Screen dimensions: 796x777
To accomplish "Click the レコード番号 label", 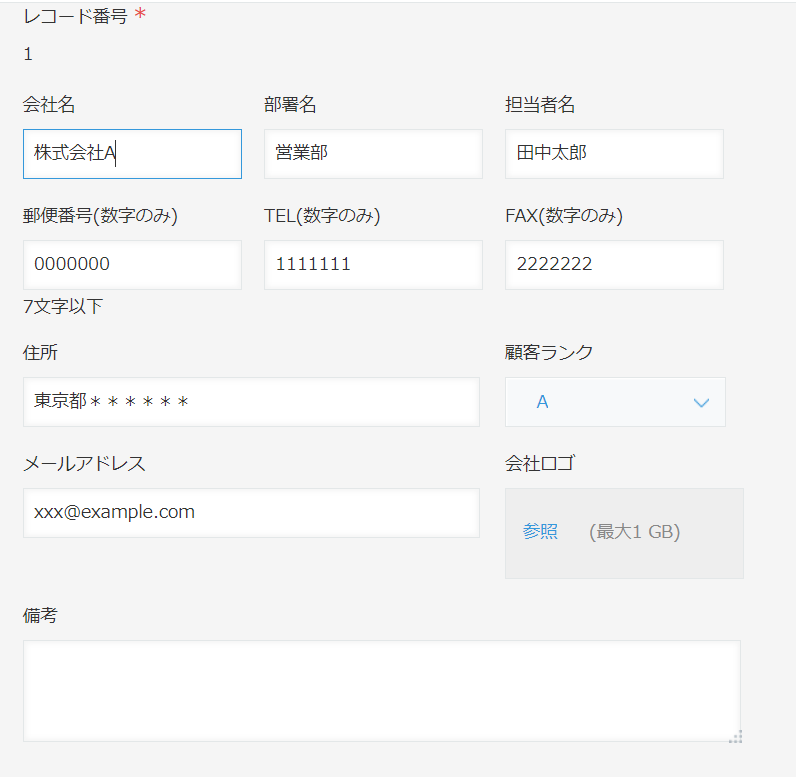I will coord(75,16).
